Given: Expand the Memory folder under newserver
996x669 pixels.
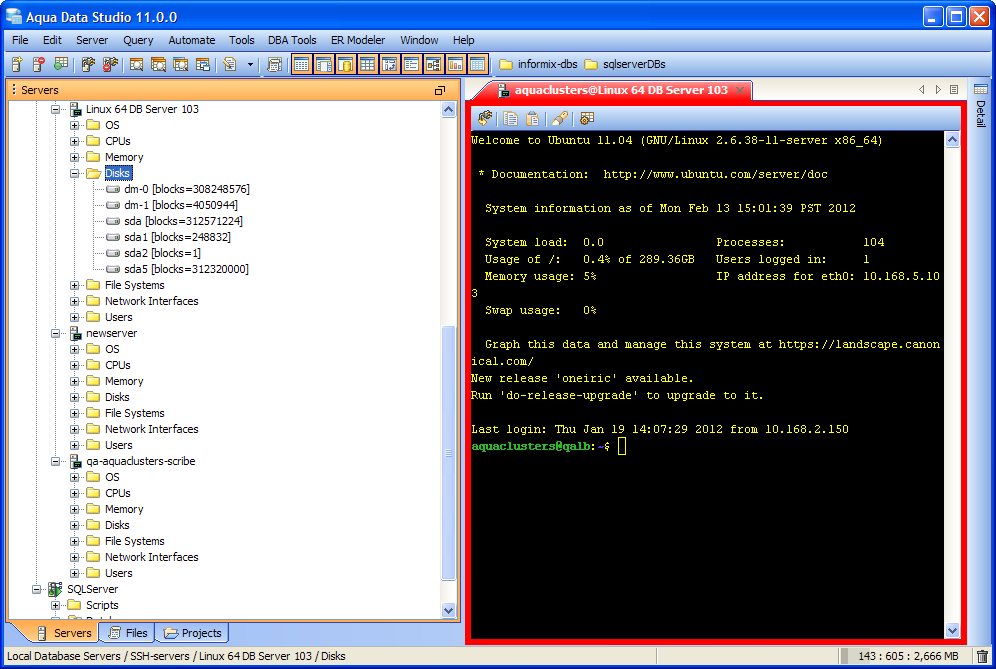Looking at the screenshot, I should (75, 381).
